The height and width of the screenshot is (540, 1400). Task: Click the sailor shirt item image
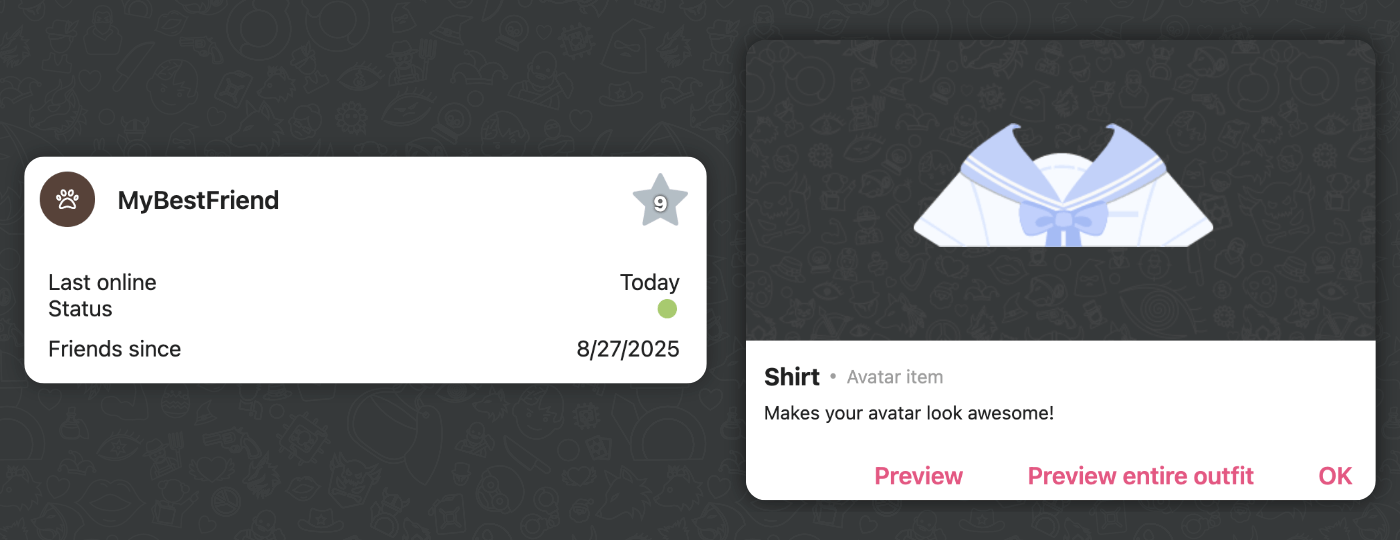[x=1063, y=185]
